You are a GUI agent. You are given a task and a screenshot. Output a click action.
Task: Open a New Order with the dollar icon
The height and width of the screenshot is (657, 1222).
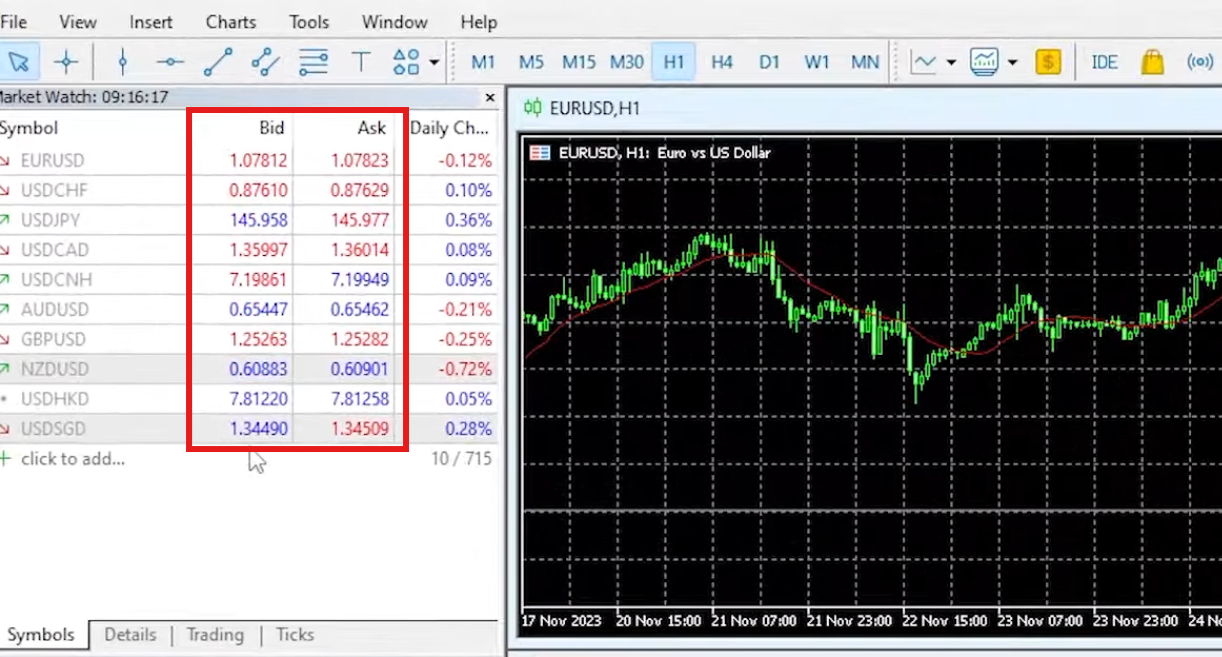(x=1048, y=61)
